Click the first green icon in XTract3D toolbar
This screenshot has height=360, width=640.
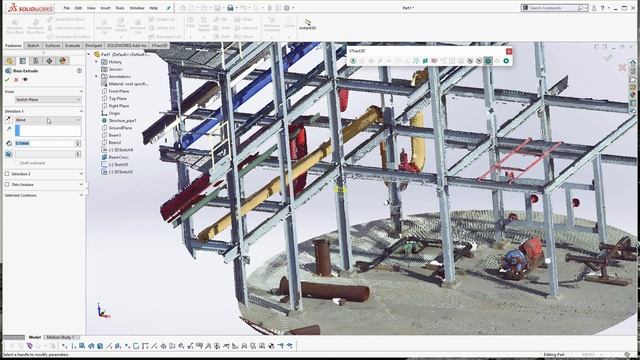pyautogui.click(x=353, y=61)
